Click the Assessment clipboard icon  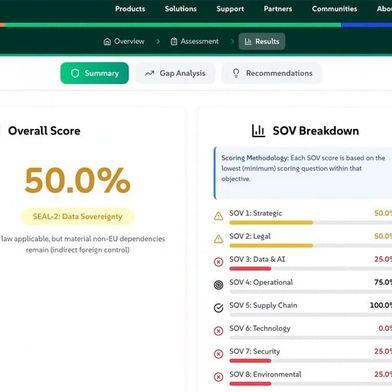[x=174, y=42]
